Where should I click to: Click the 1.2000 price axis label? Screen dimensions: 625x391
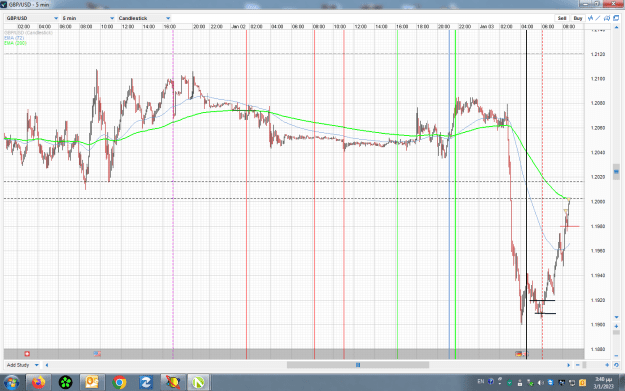(597, 202)
